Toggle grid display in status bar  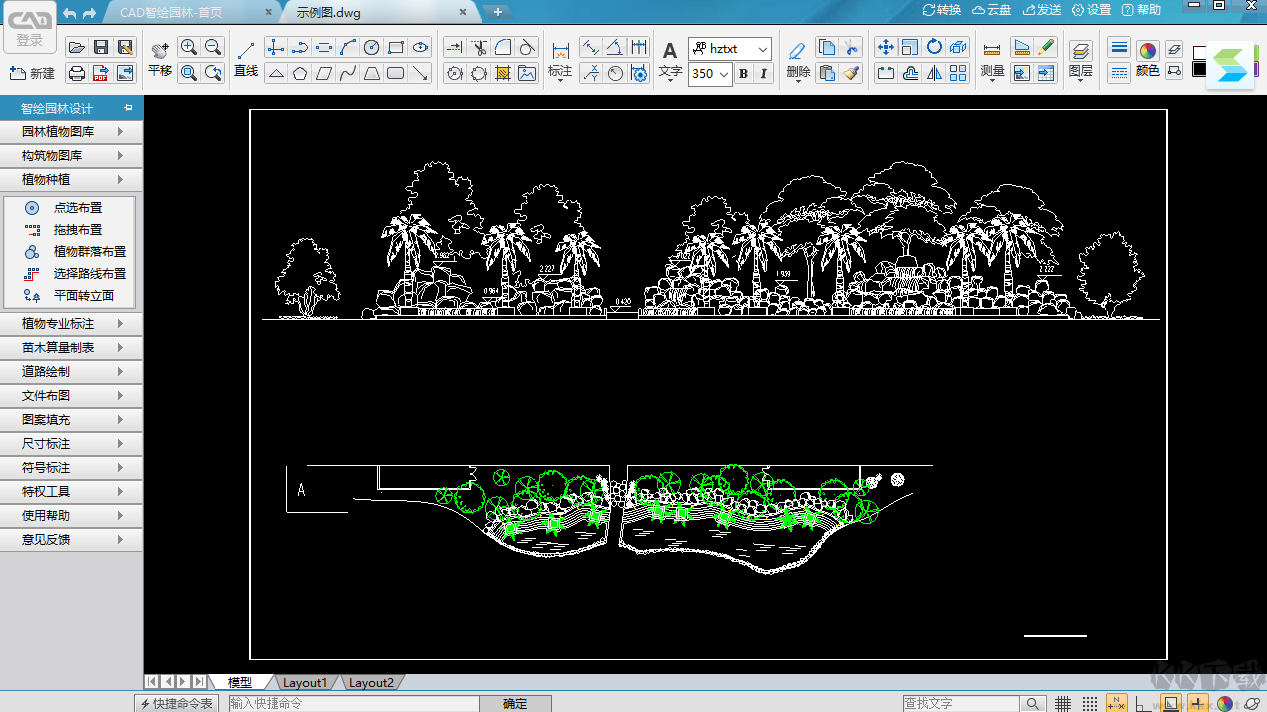coord(1063,704)
